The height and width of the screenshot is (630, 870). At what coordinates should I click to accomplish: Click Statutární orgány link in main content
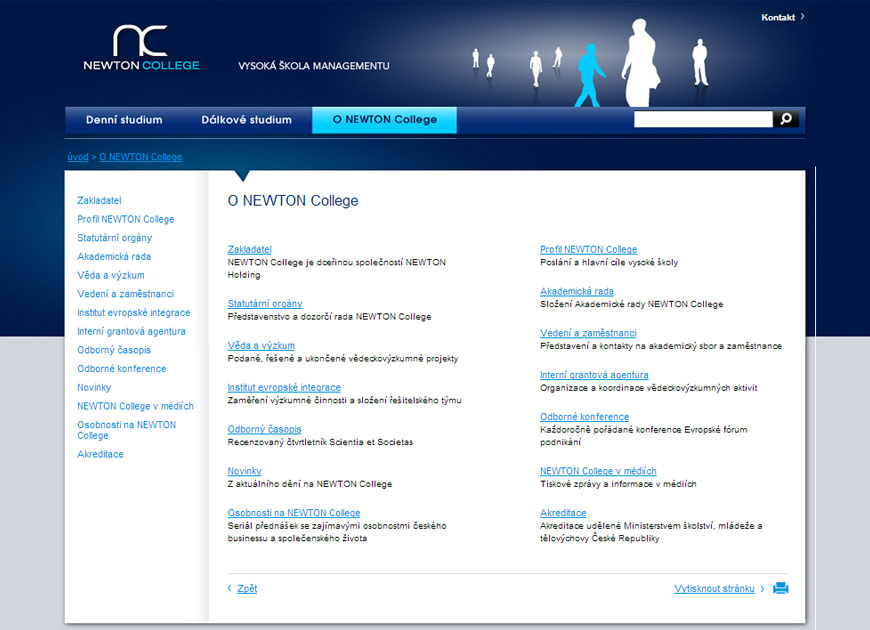[x=265, y=304]
